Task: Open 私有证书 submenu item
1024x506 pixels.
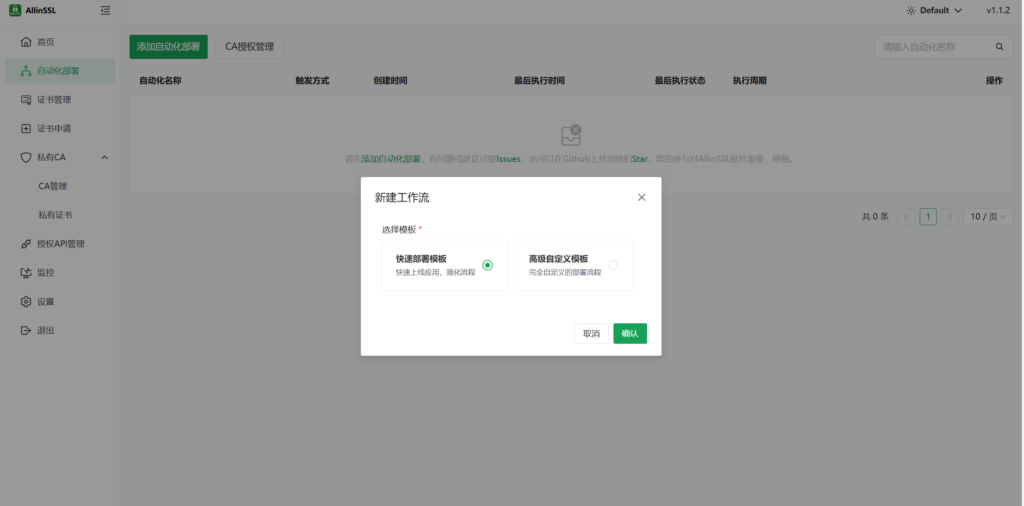Action: click(x=60, y=215)
